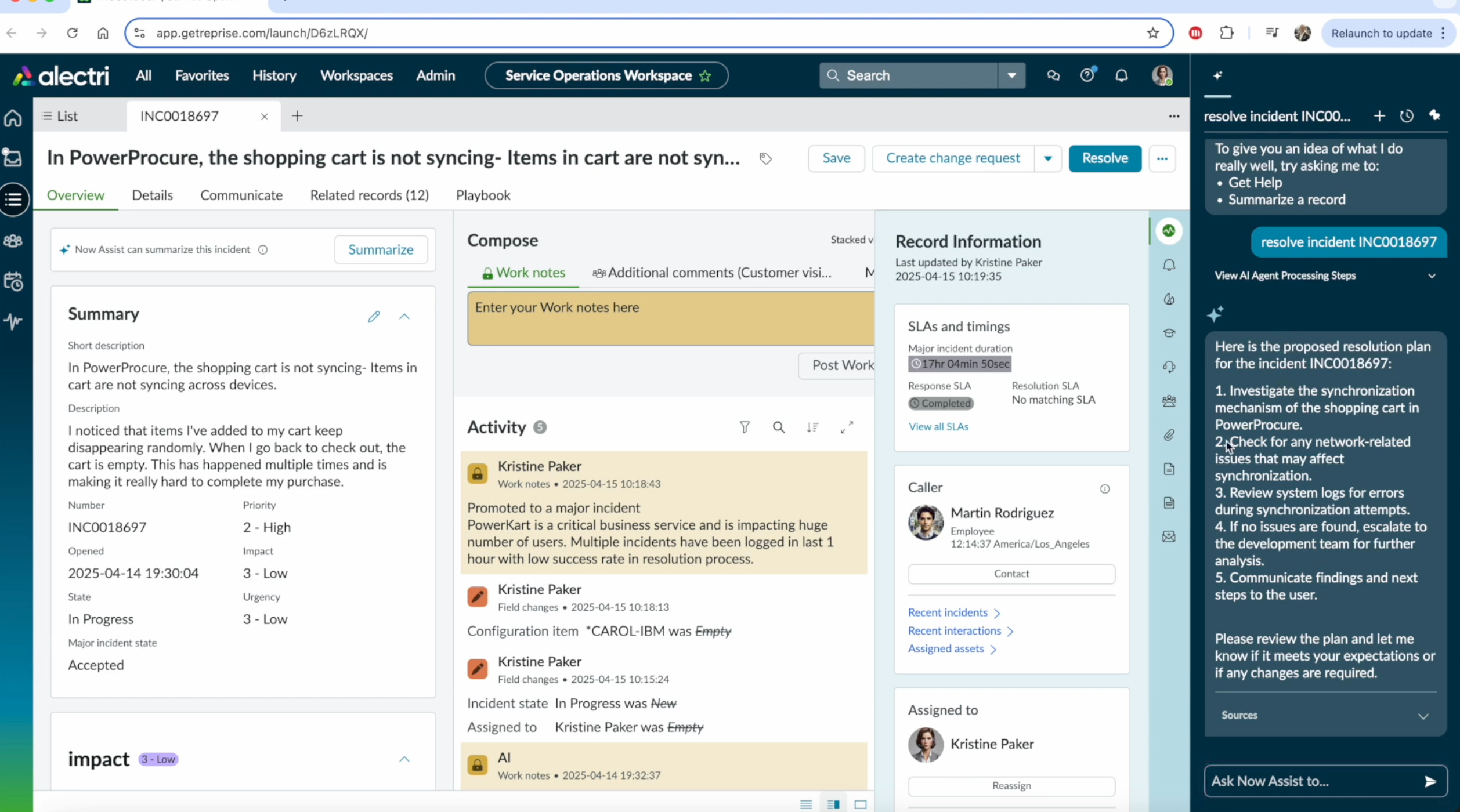The image size is (1460, 812).
Task: Open dropdown arrow next to Create change request
Action: (x=1047, y=158)
